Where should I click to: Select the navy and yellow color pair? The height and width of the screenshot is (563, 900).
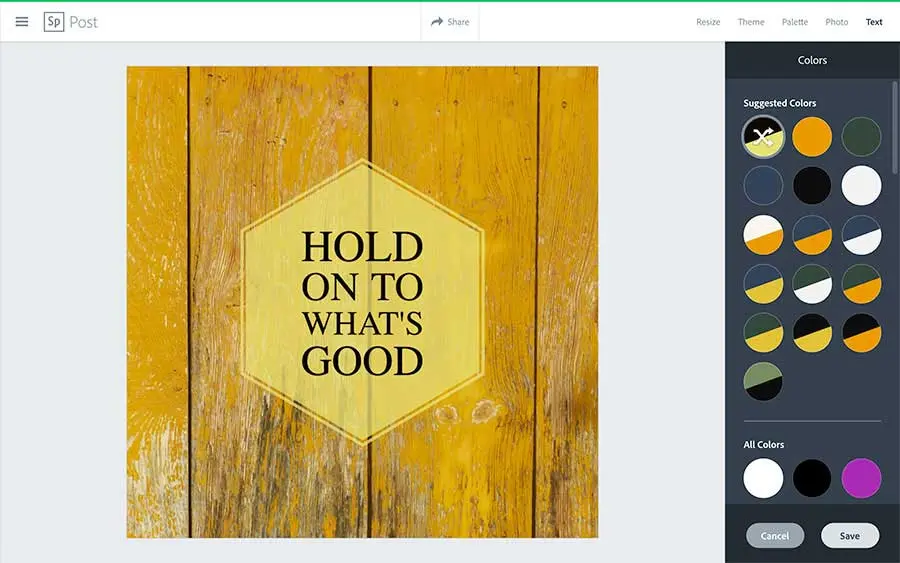point(763,284)
